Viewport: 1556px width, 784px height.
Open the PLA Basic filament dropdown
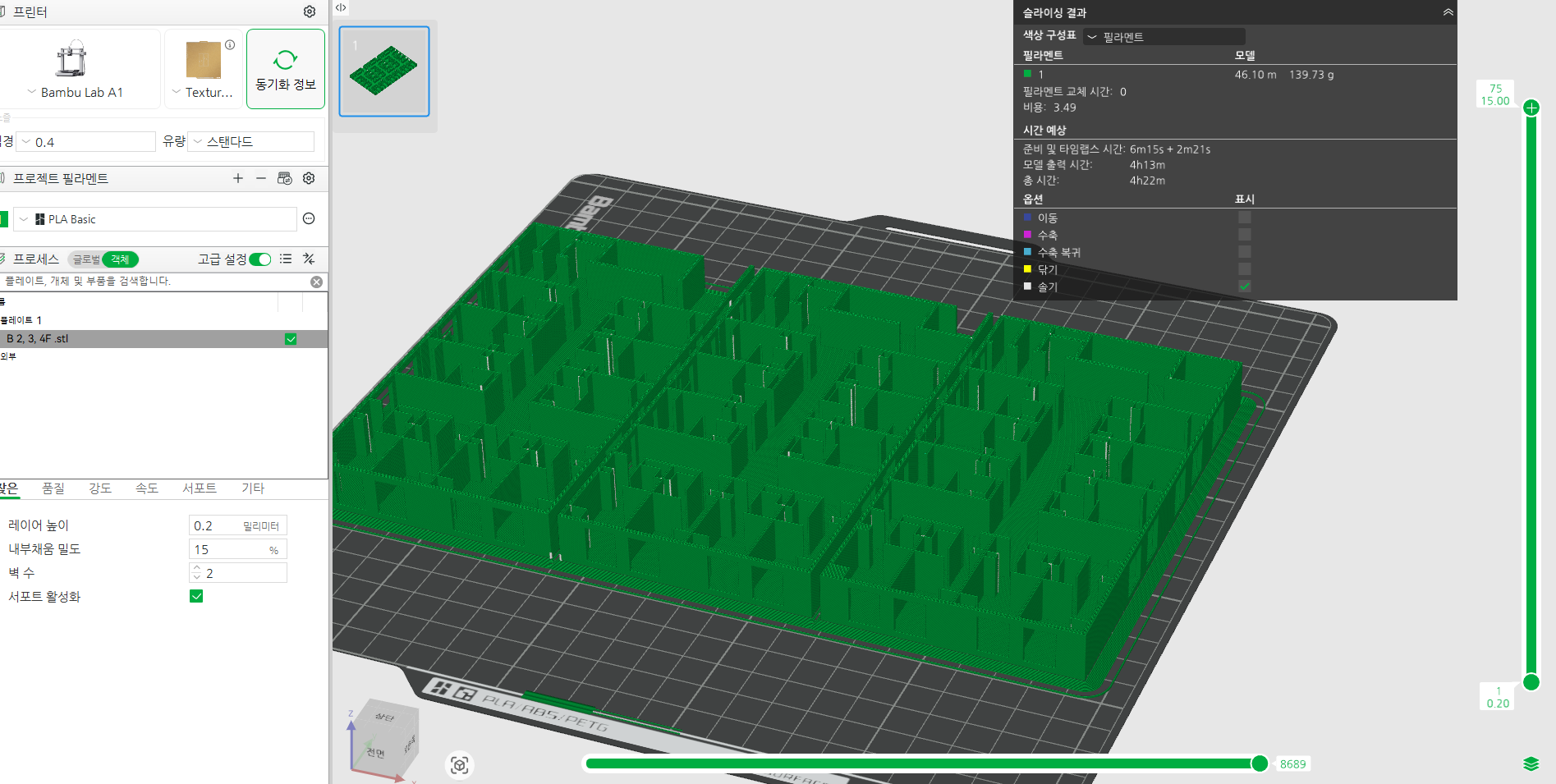[x=154, y=219]
